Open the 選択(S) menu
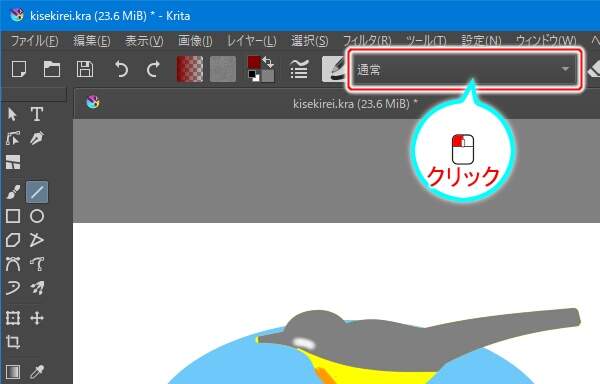This screenshot has width=600, height=384. pos(310,41)
